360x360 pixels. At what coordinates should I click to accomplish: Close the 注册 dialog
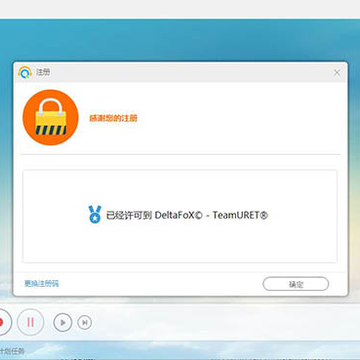pyautogui.click(x=337, y=73)
